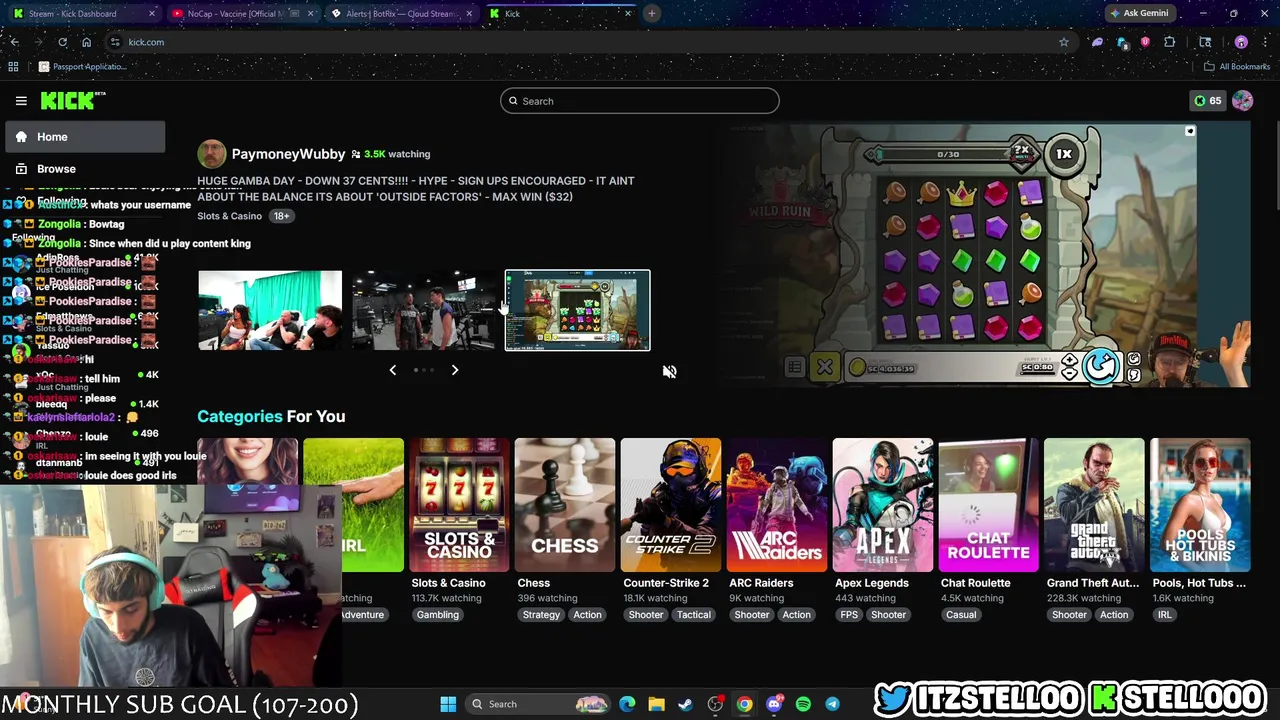
Task: Switch to the Alerts | BotRix browser tab
Action: coord(400,13)
